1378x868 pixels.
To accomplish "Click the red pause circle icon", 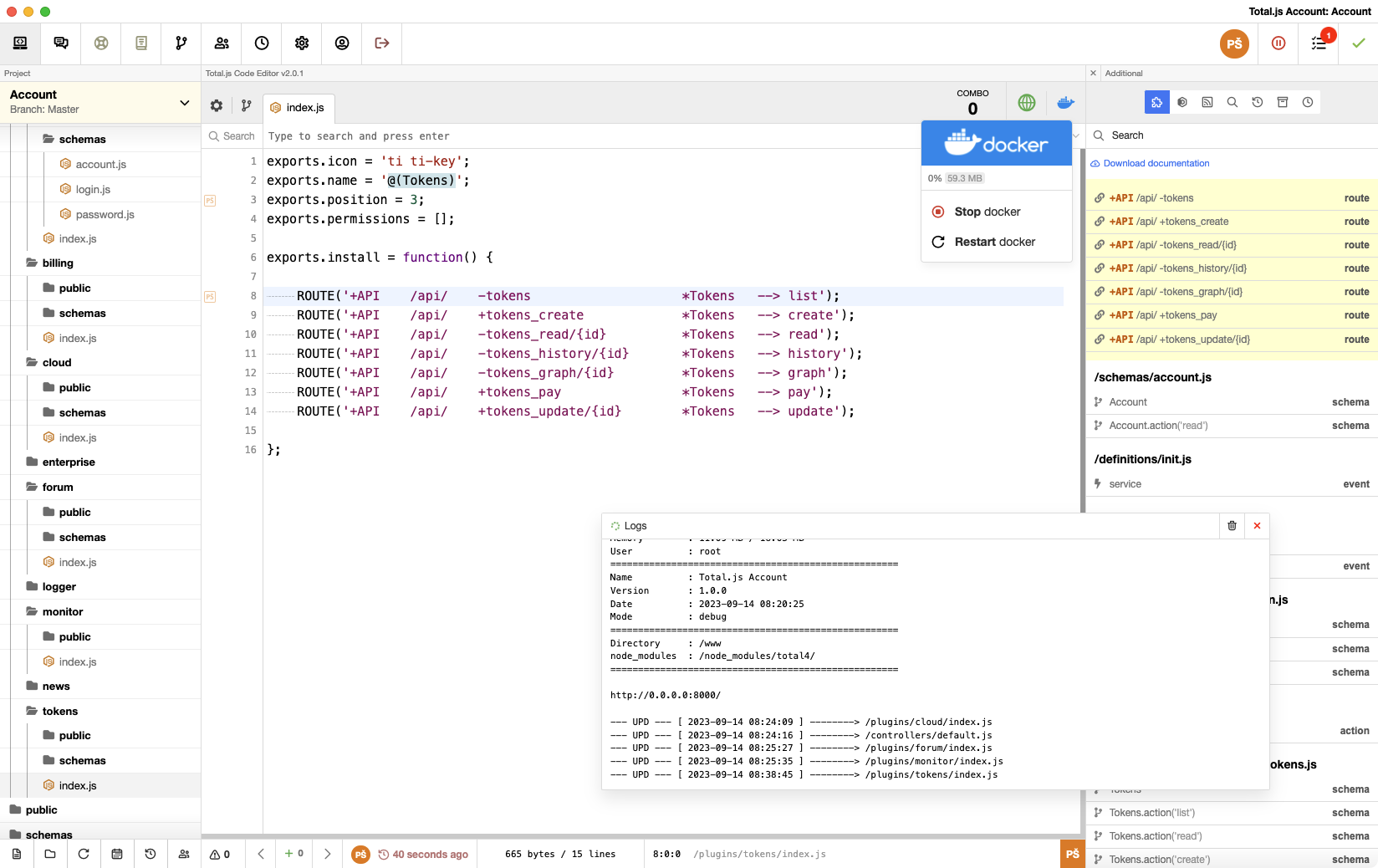I will [x=1278, y=43].
